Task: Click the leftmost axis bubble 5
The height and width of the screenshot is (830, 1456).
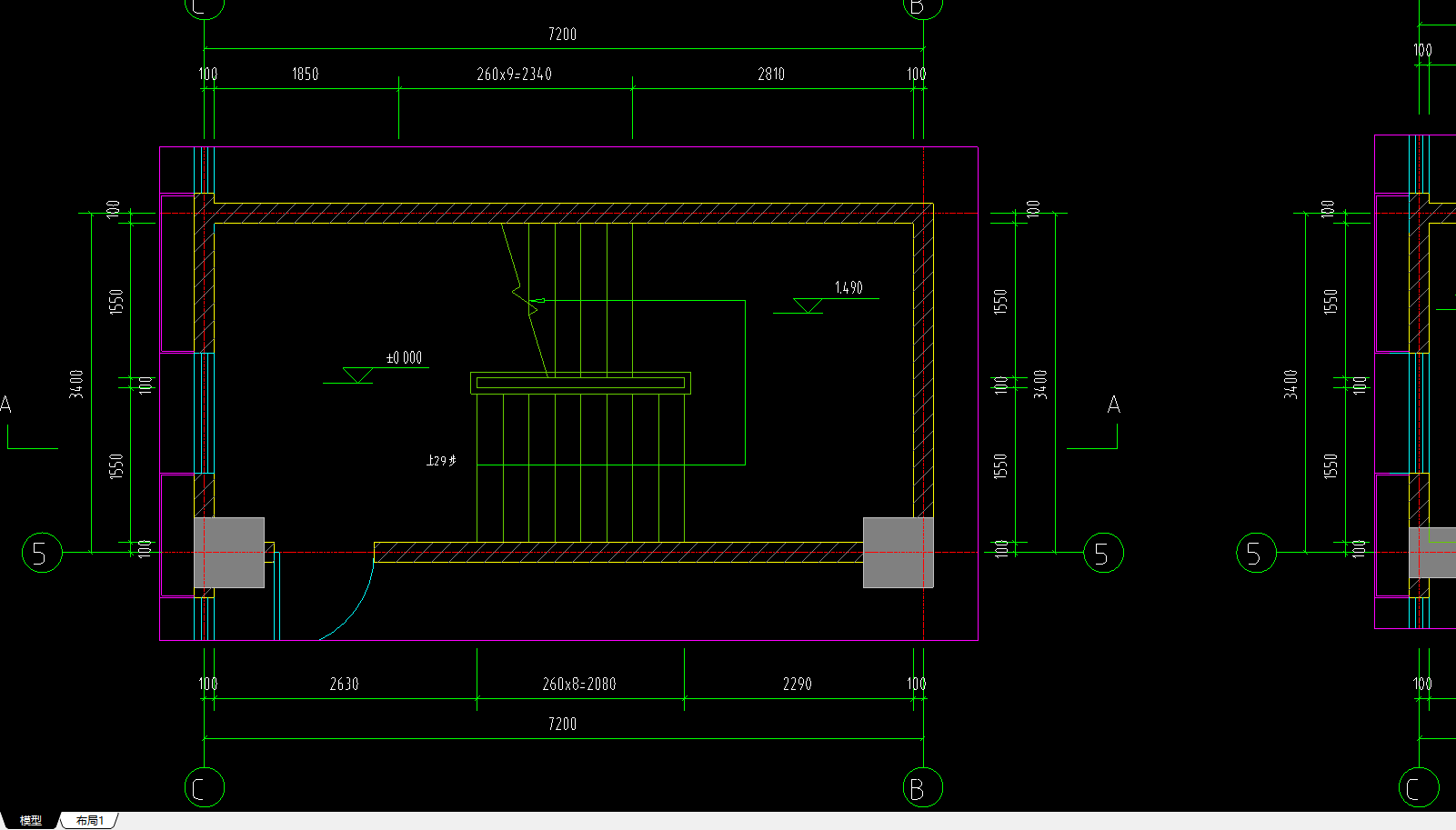Action: [x=42, y=553]
